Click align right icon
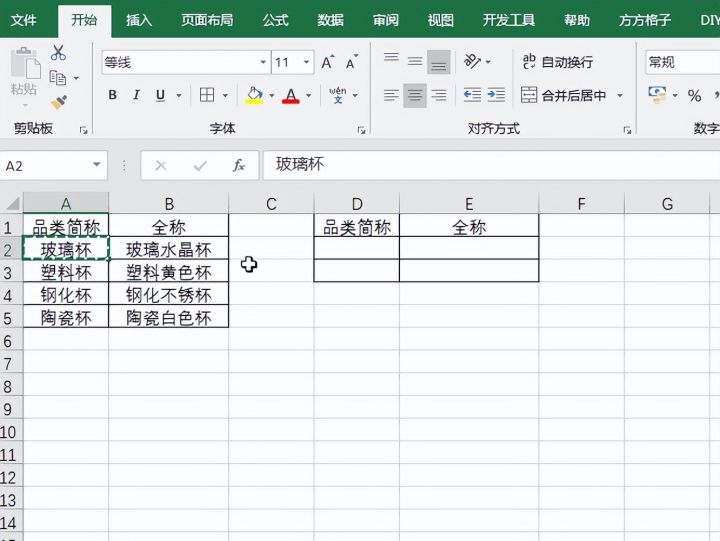 (439, 95)
